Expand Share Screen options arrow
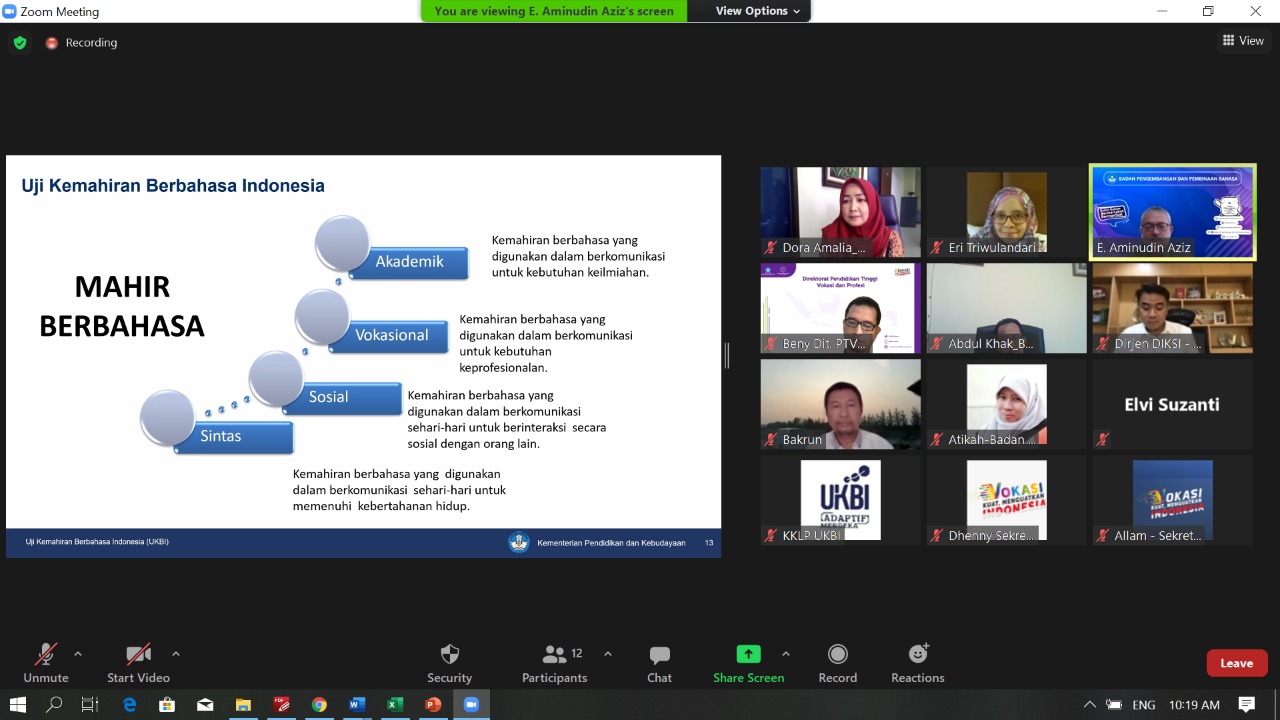Image resolution: width=1280 pixels, height=720 pixels. (785, 654)
